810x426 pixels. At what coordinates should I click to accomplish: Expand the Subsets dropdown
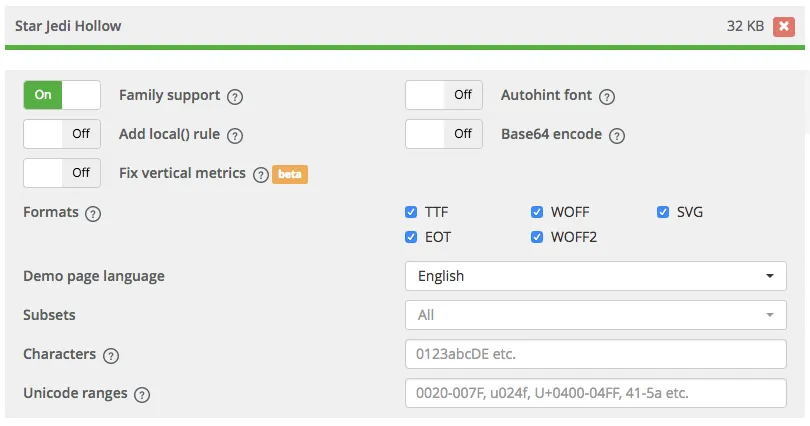[x=595, y=315]
